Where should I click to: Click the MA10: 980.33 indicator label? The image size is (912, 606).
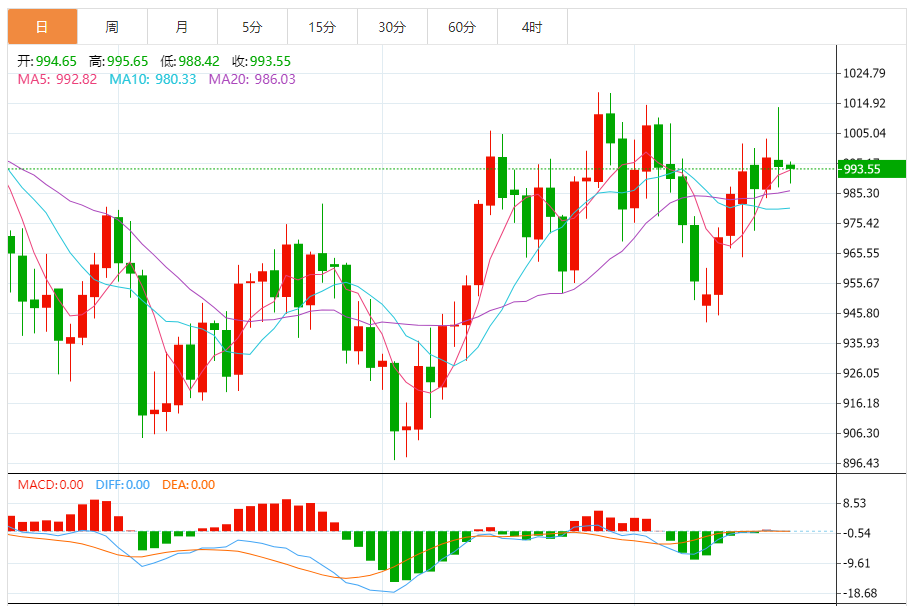pyautogui.click(x=153, y=79)
